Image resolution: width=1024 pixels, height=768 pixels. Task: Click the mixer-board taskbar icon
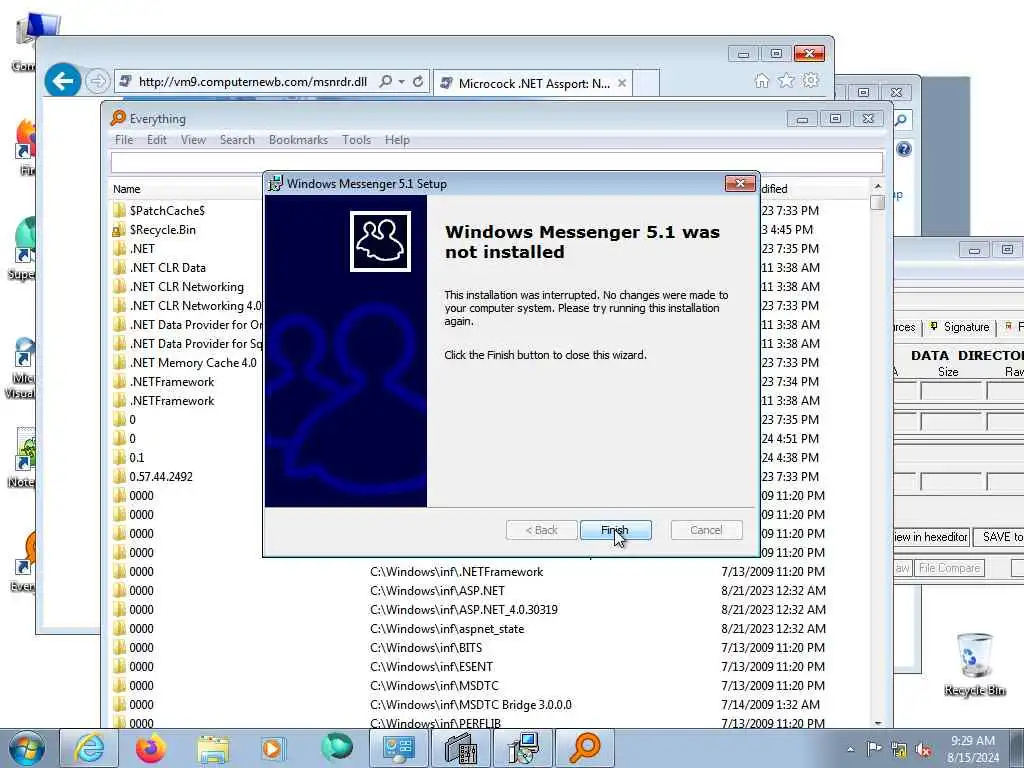[x=461, y=748]
